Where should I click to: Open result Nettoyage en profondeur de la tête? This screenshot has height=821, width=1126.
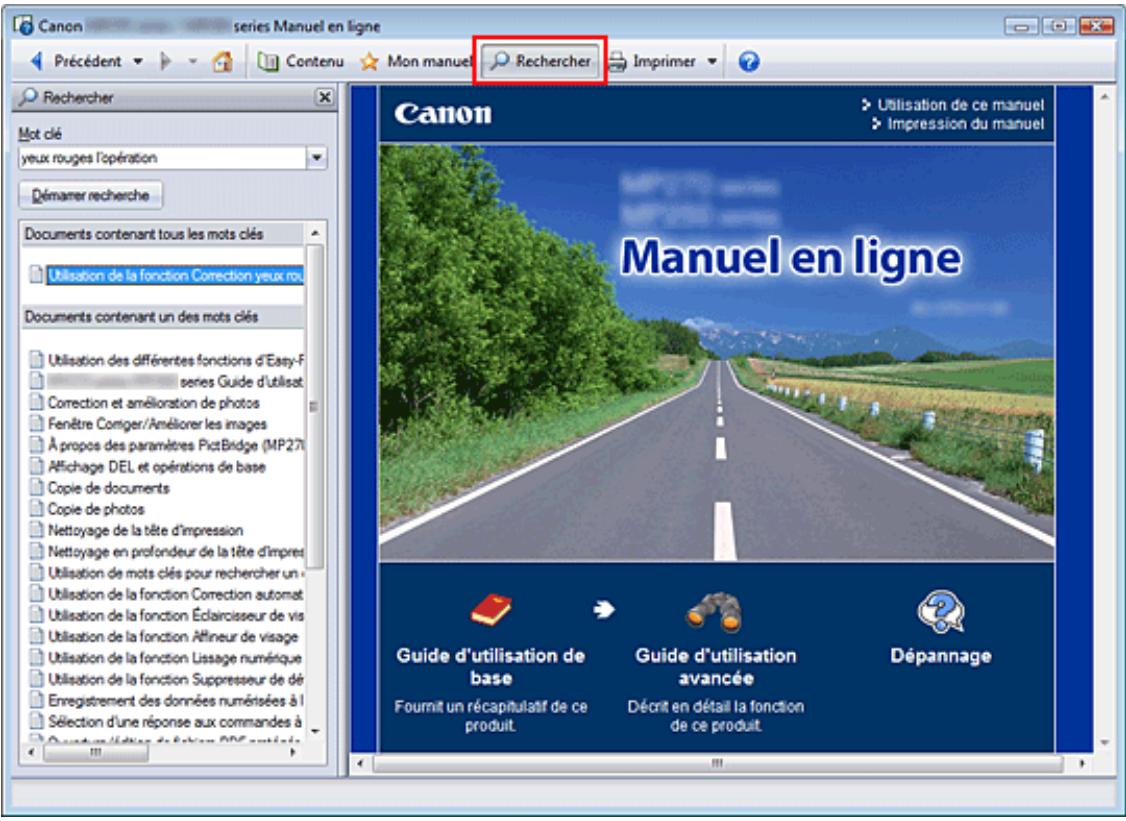pyautogui.click(x=176, y=552)
